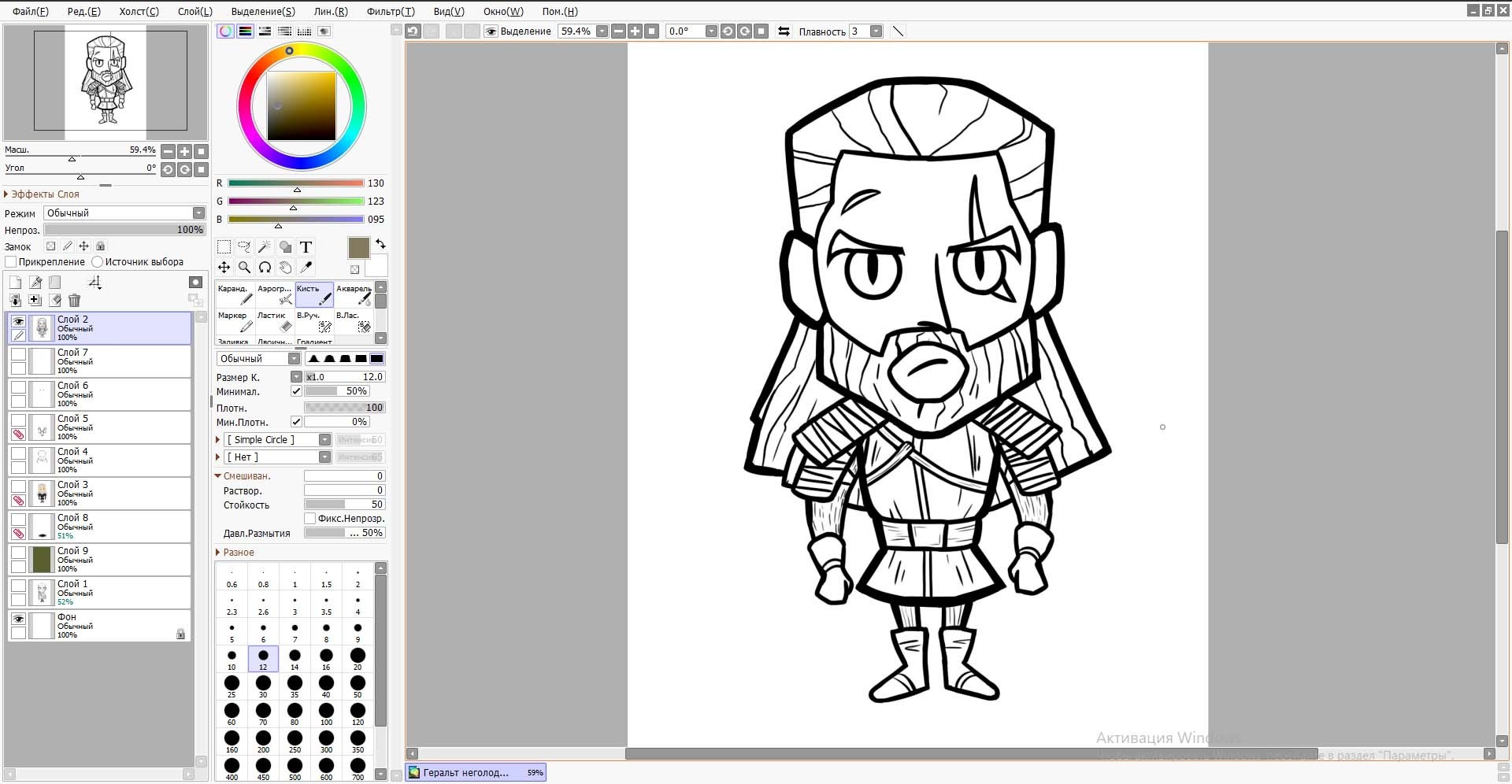Flip the canvas view horizontally
The width and height of the screenshot is (1512, 784).
[x=784, y=31]
